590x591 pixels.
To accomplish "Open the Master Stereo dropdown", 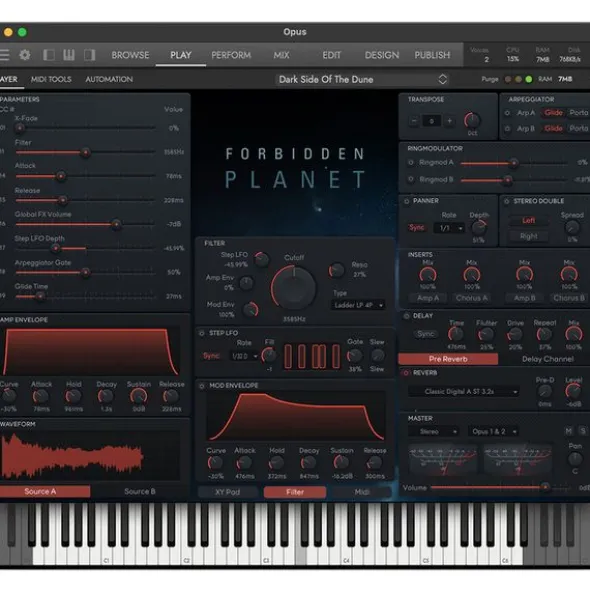I will pyautogui.click(x=434, y=432).
